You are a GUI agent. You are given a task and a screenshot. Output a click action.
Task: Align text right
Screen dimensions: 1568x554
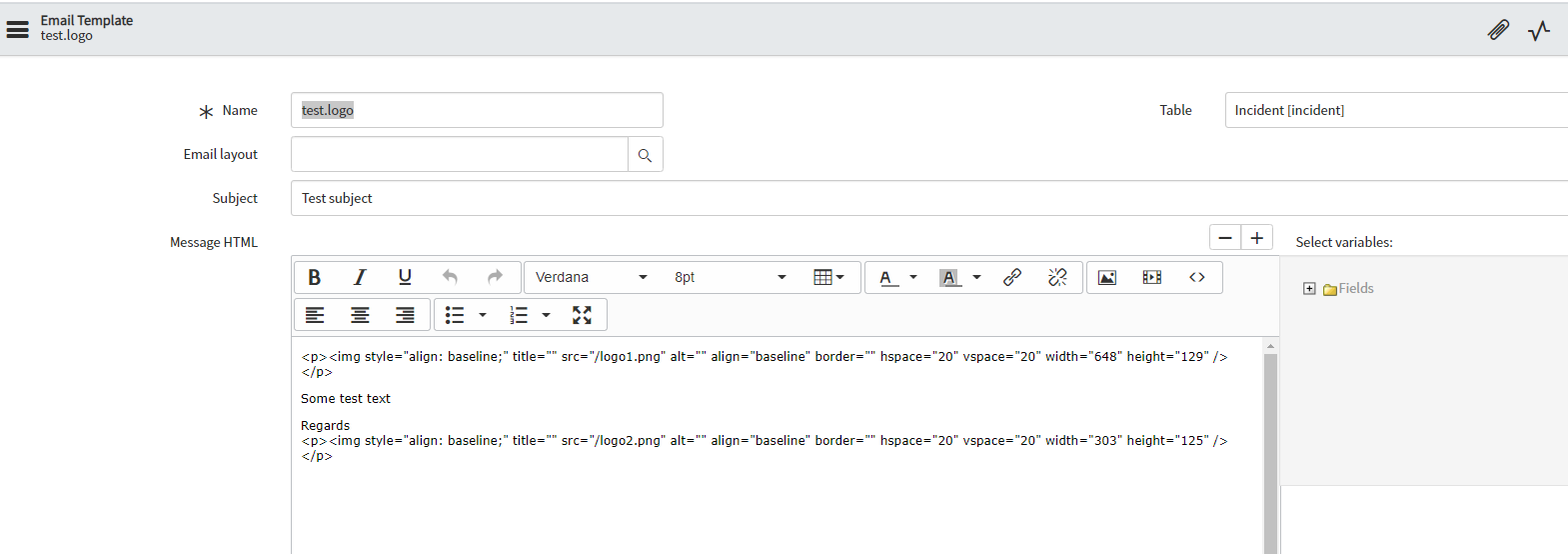coord(405,315)
